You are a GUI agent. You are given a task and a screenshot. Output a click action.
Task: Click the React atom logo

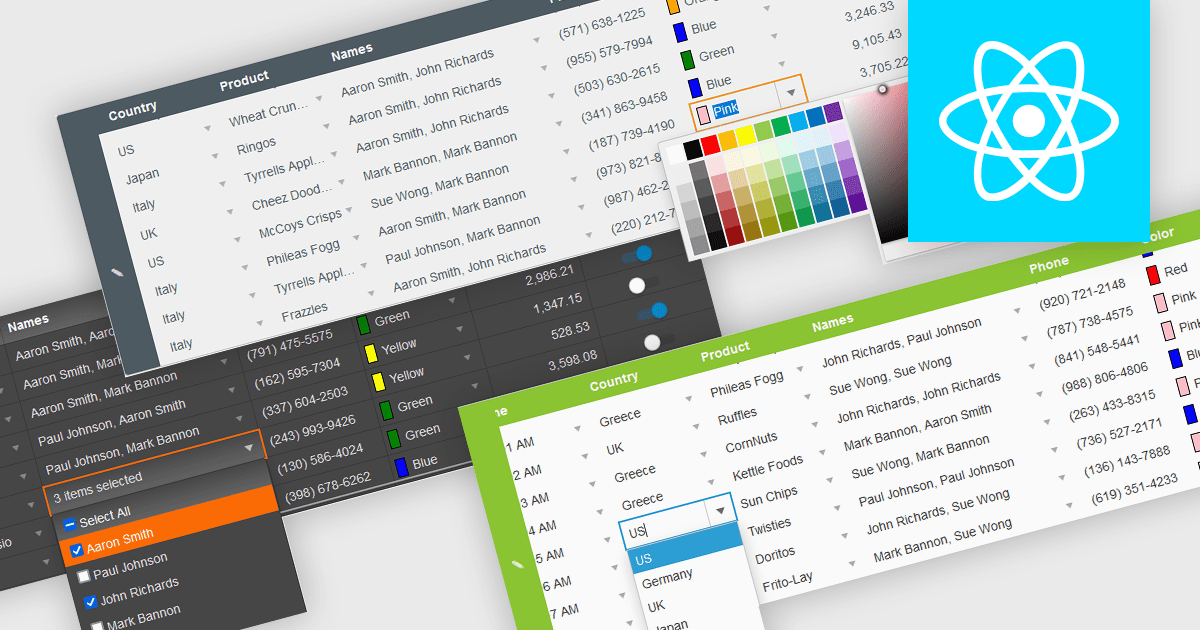click(x=1028, y=120)
